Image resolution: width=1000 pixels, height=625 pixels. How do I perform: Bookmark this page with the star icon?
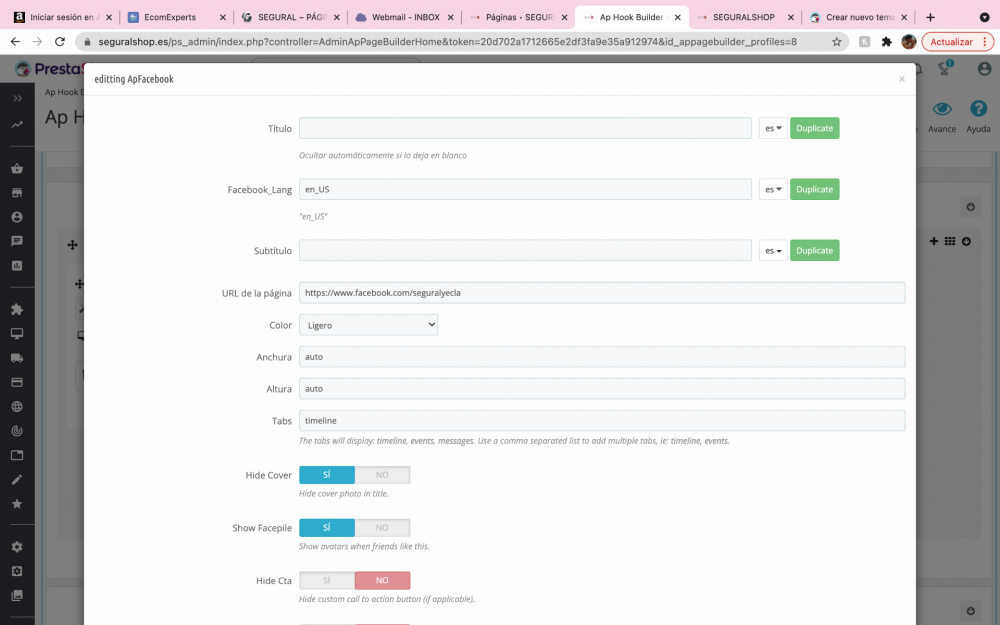[836, 42]
